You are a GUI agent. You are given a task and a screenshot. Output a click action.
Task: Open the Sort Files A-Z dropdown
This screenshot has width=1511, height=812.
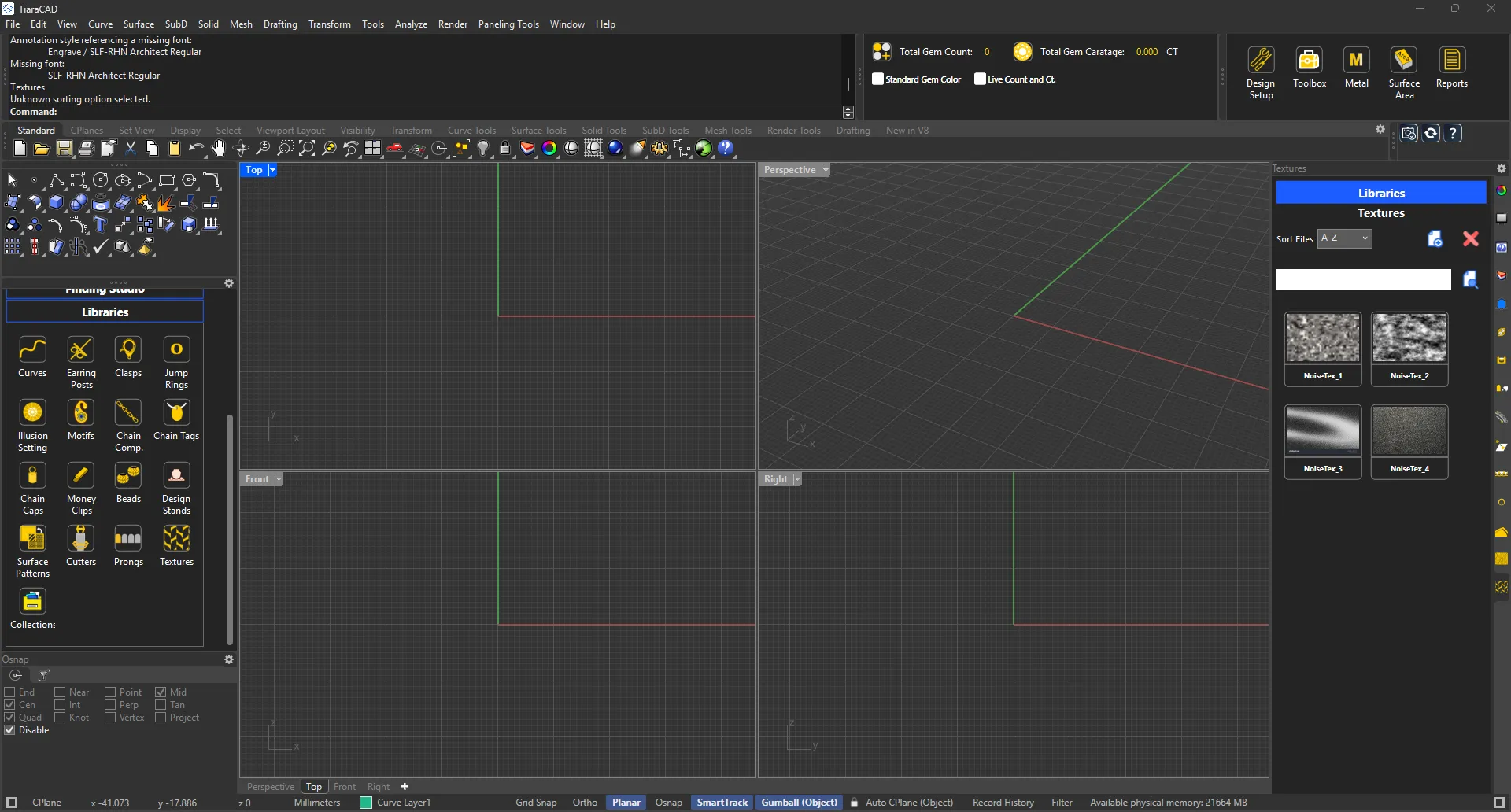1344,238
